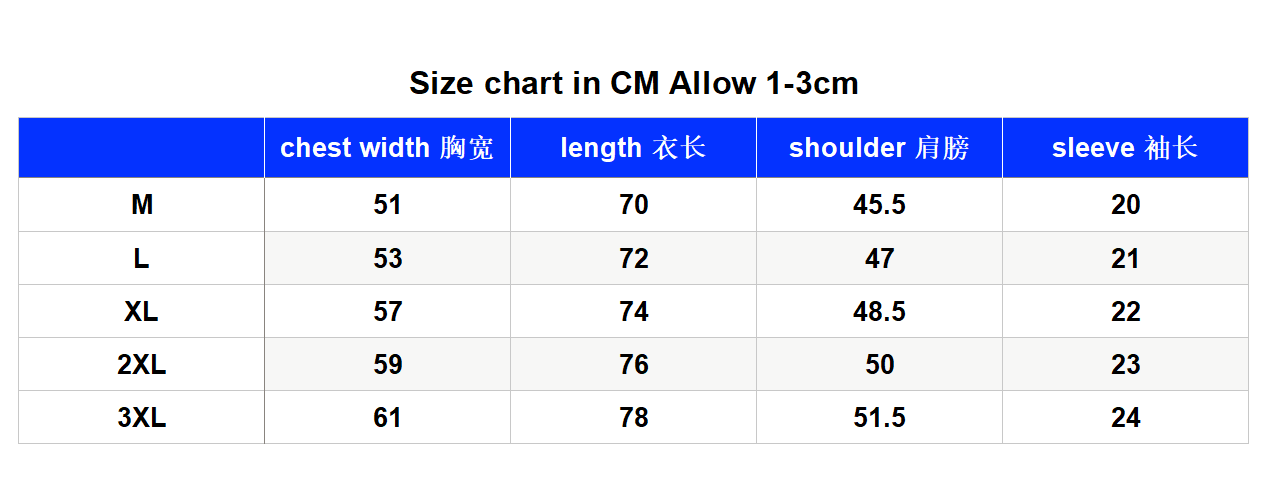Click chest width value 51 for M

pos(387,205)
